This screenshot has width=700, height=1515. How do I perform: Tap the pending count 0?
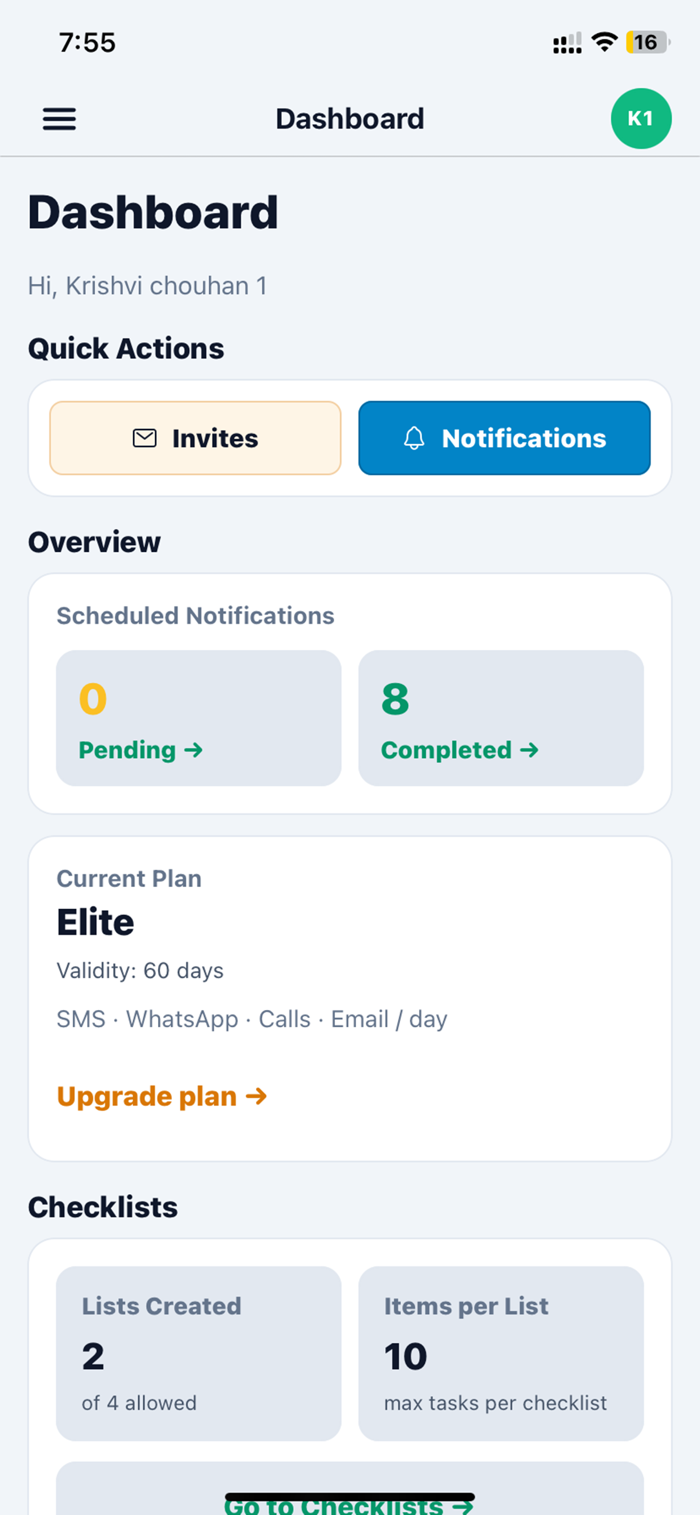pyautogui.click(x=93, y=699)
